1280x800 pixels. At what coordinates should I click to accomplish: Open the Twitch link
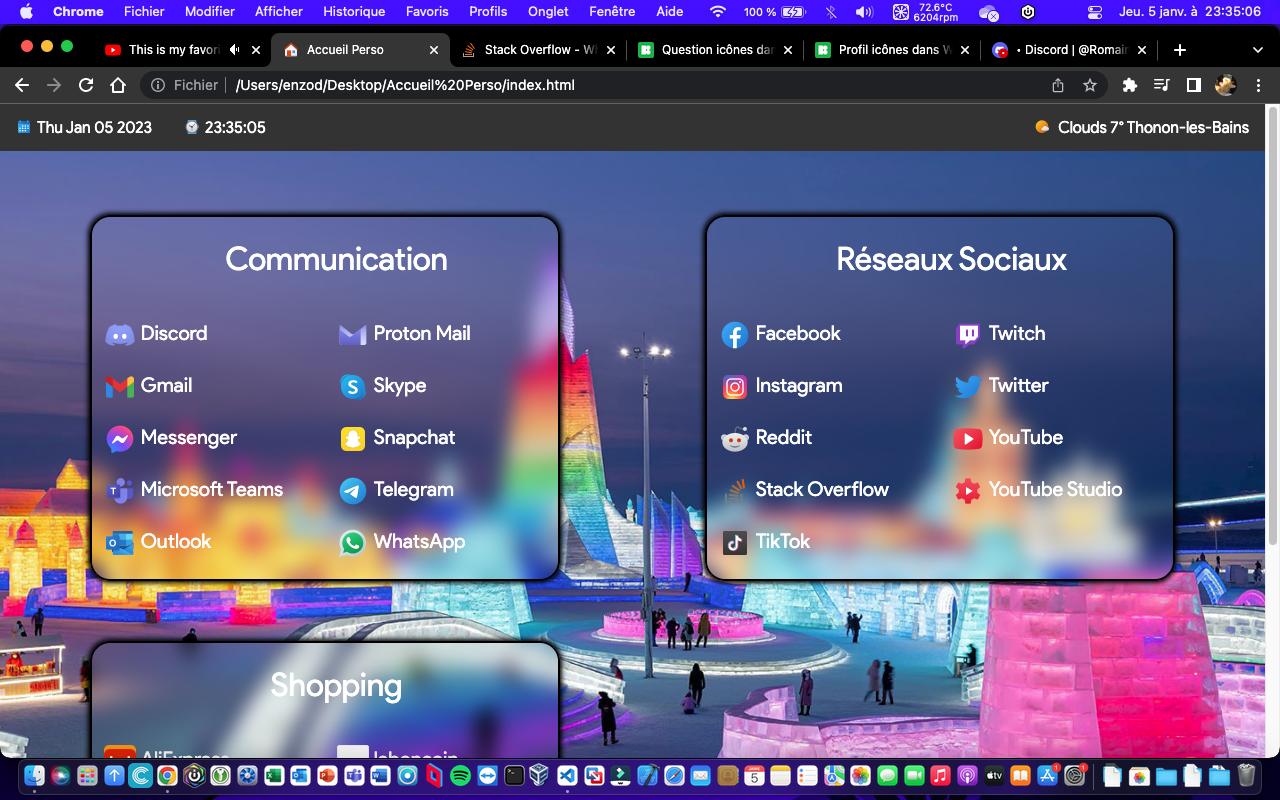click(x=1017, y=333)
